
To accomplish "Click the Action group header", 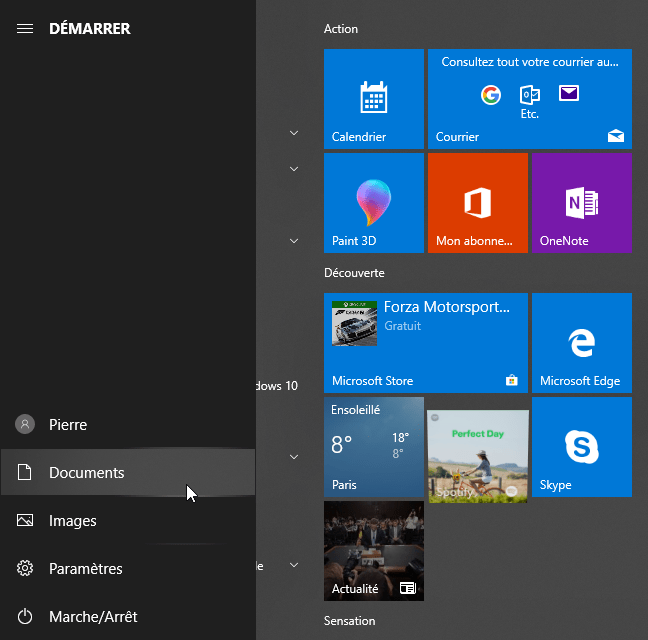I will (341, 29).
